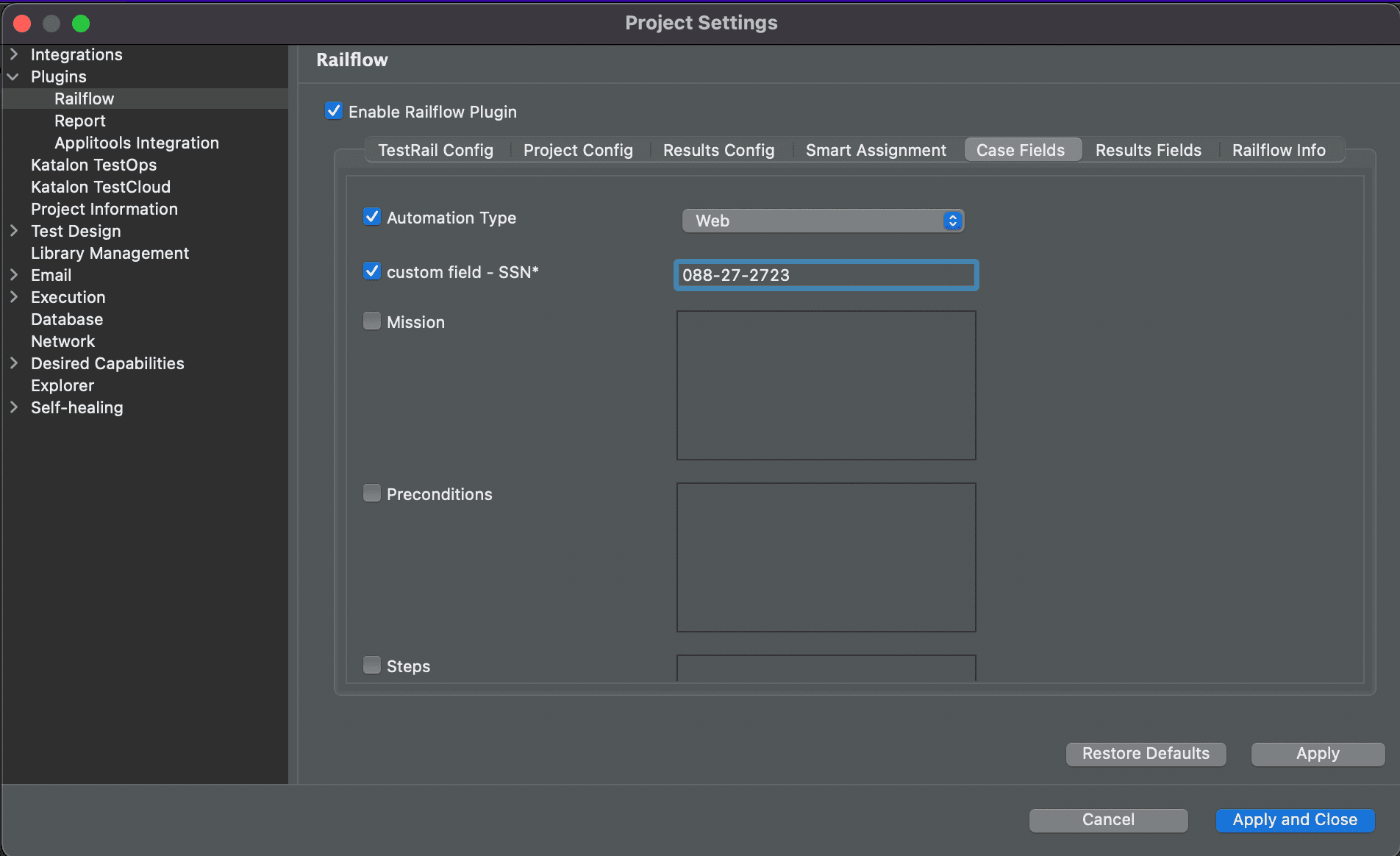Click the Apply button
The image size is (1400, 856).
(x=1318, y=754)
